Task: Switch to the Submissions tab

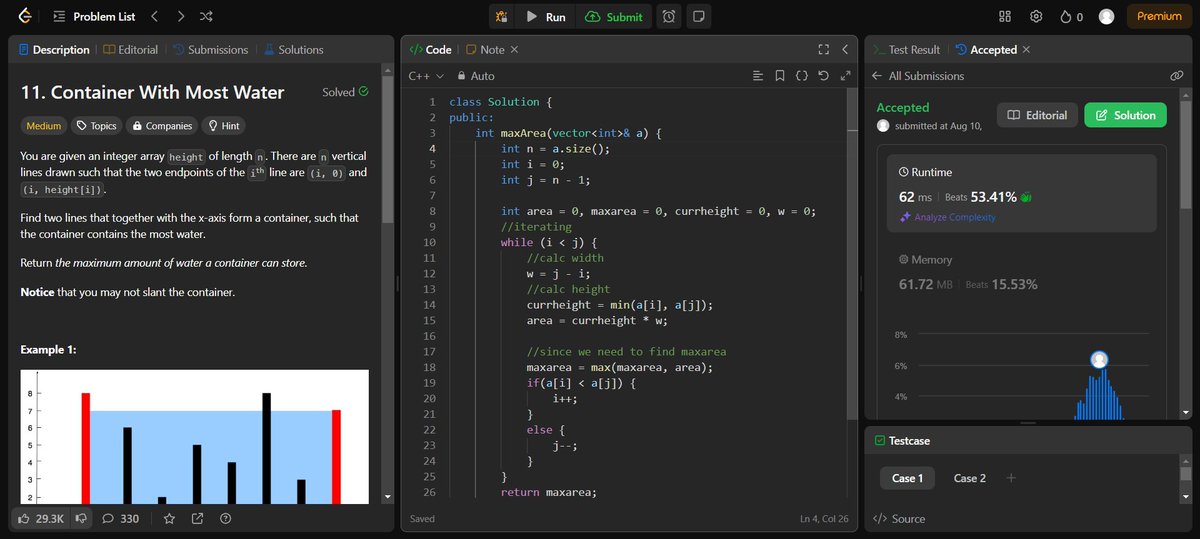Action: (x=210, y=49)
